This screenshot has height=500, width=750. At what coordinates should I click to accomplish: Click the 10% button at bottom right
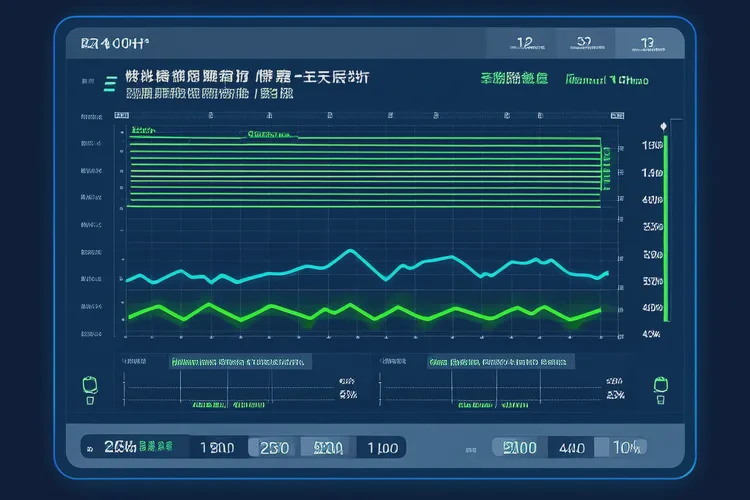627,447
